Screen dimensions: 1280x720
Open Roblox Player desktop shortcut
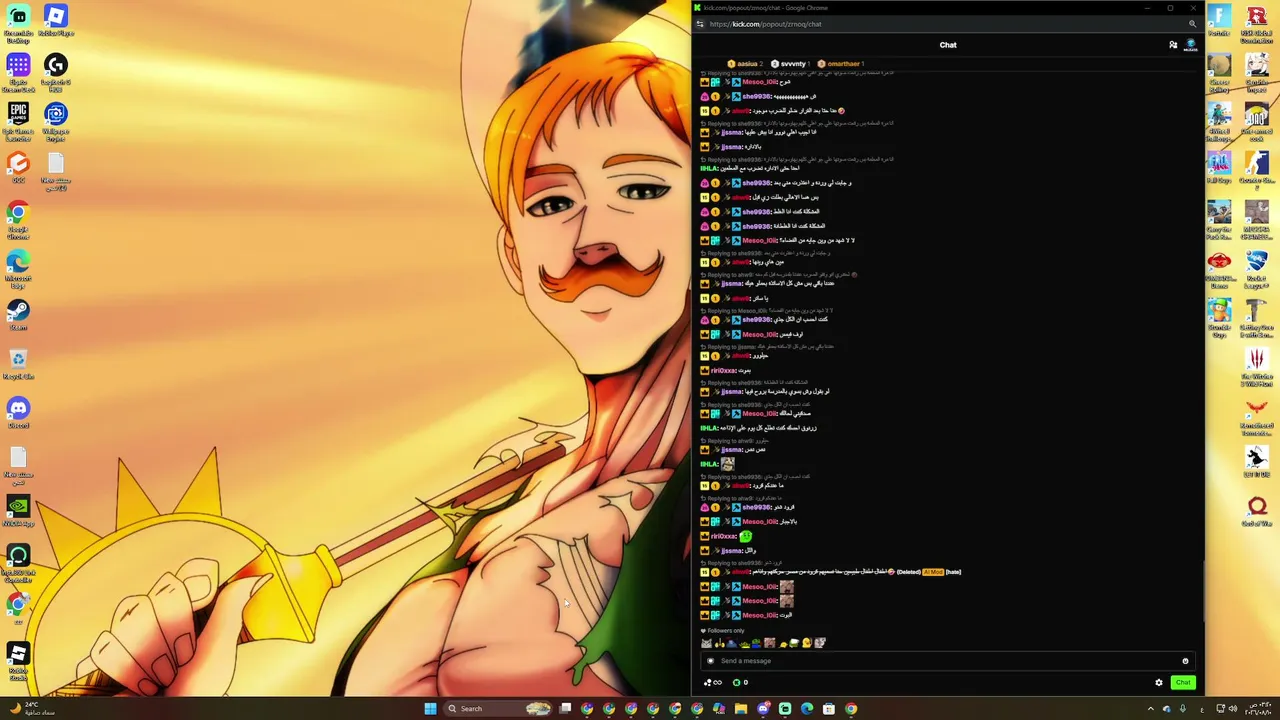tap(56, 20)
